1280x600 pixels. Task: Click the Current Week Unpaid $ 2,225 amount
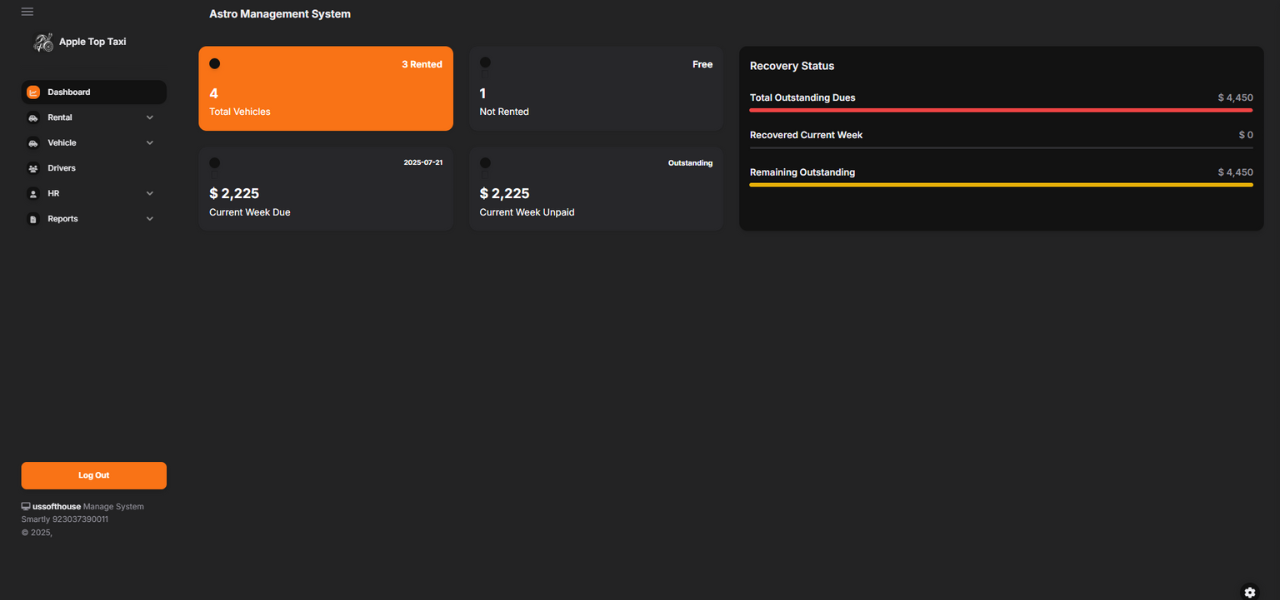click(505, 193)
